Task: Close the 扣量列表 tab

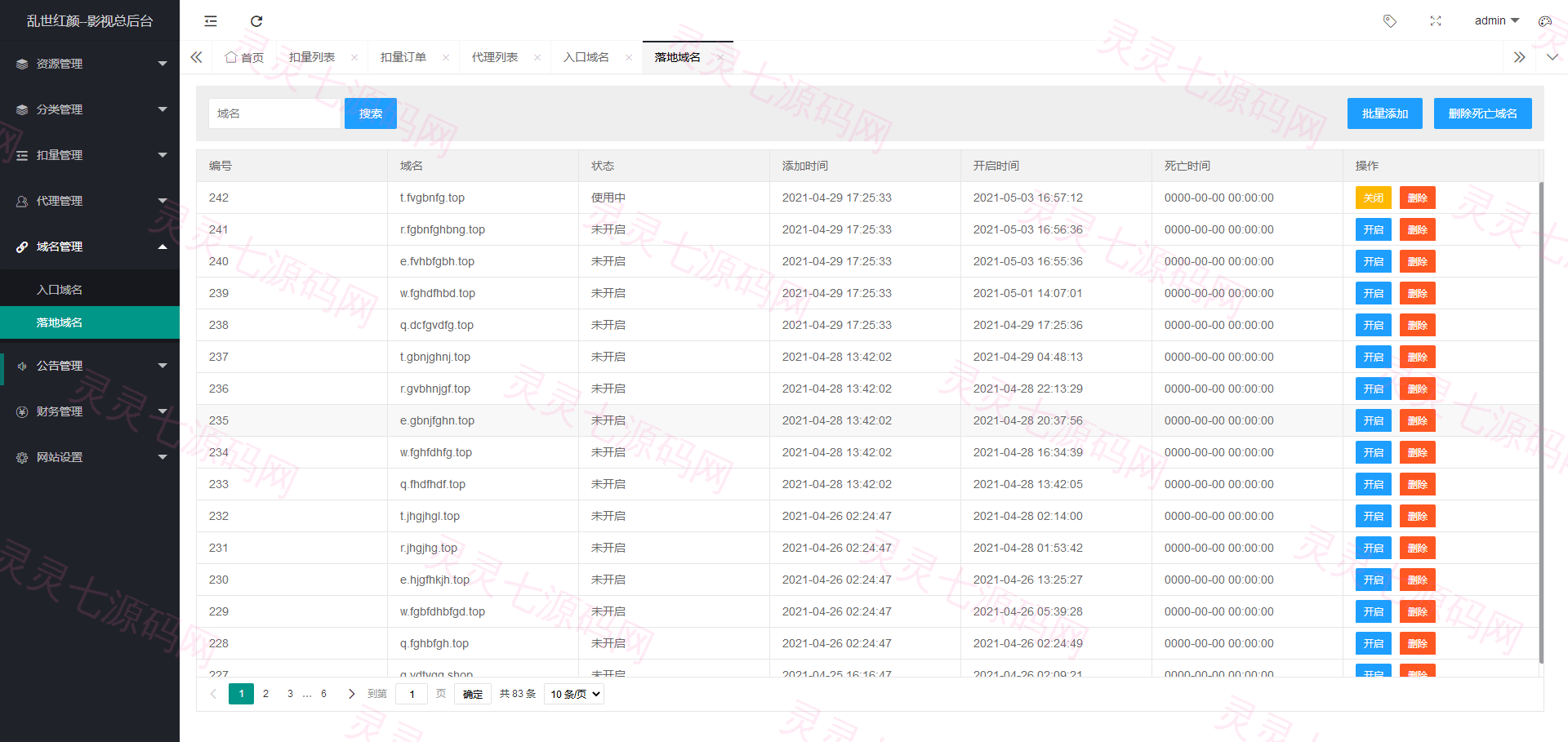Action: (354, 57)
